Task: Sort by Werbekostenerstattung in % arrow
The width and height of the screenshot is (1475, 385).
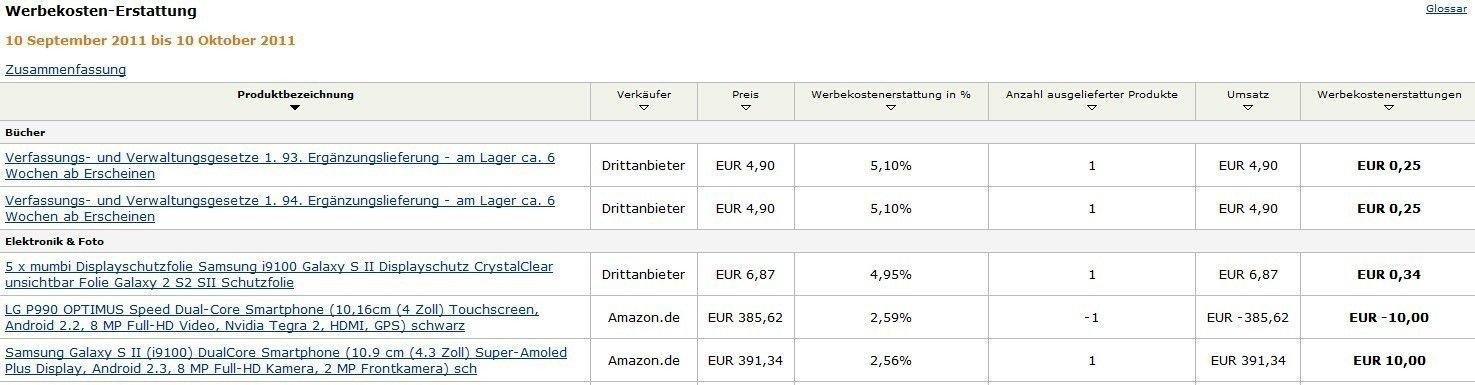Action: 890,108
